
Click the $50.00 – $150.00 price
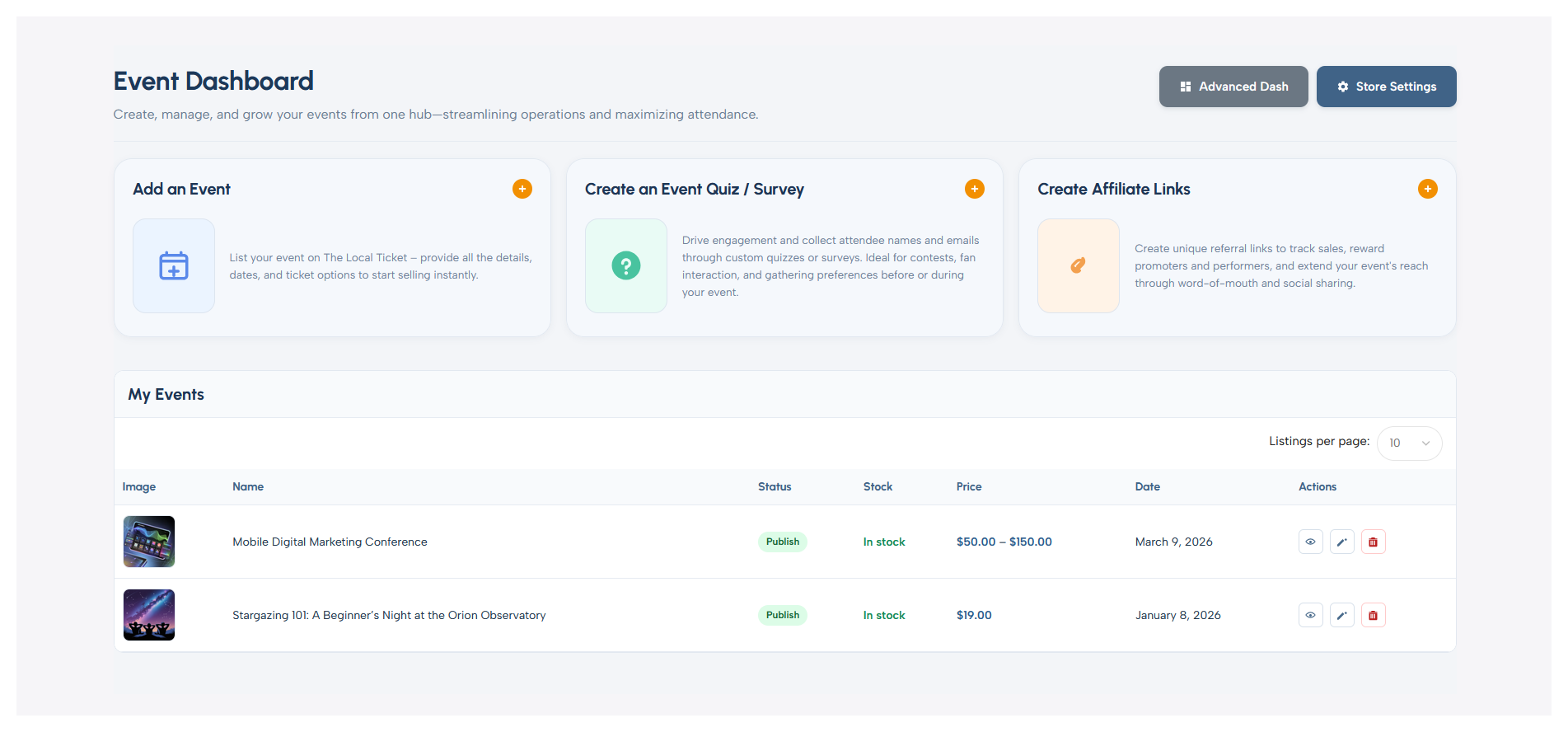(x=1004, y=542)
